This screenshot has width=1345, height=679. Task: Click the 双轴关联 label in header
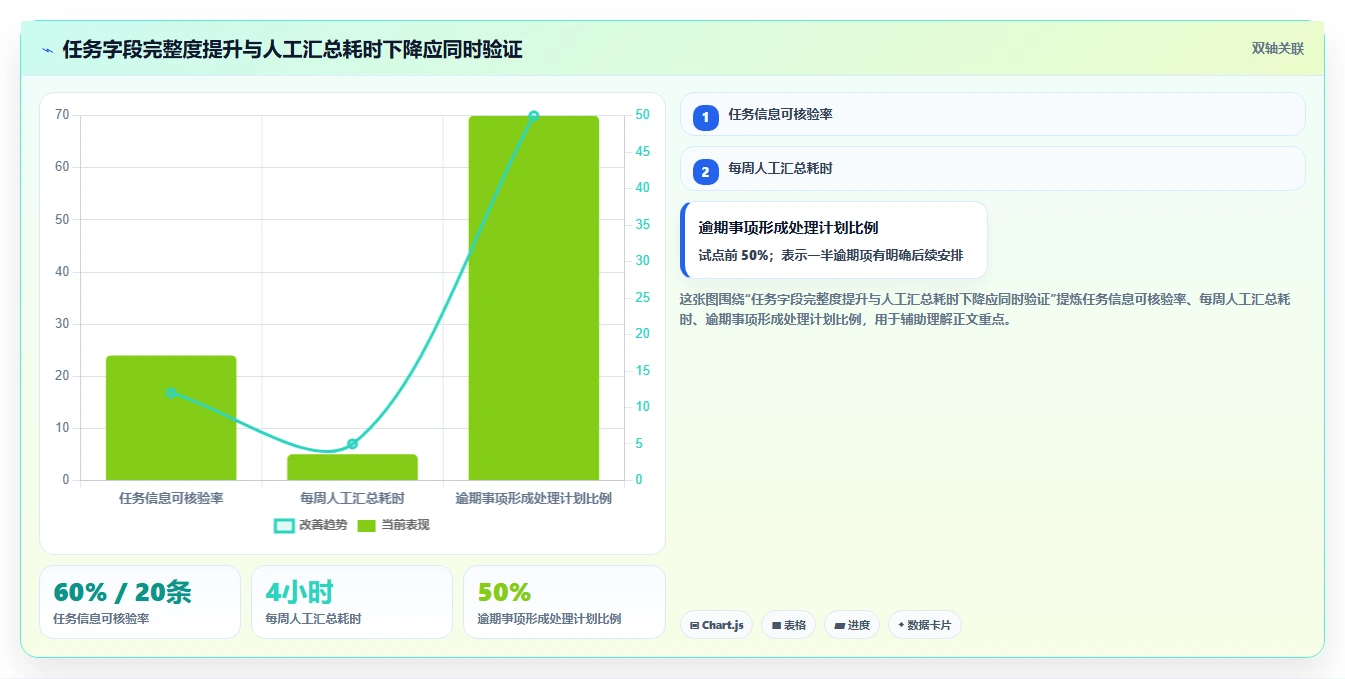pyautogui.click(x=1277, y=48)
